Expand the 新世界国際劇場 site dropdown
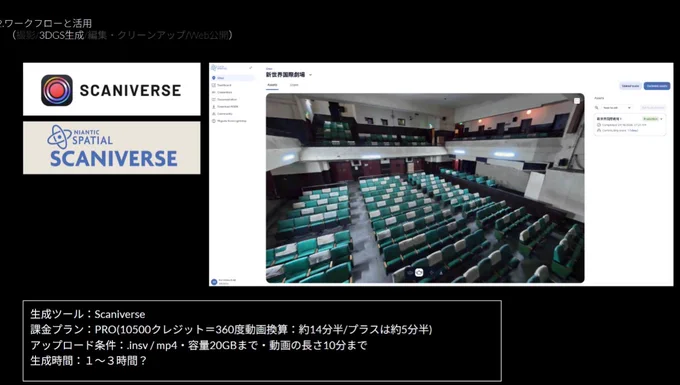This screenshot has width=680, height=385. click(310, 75)
